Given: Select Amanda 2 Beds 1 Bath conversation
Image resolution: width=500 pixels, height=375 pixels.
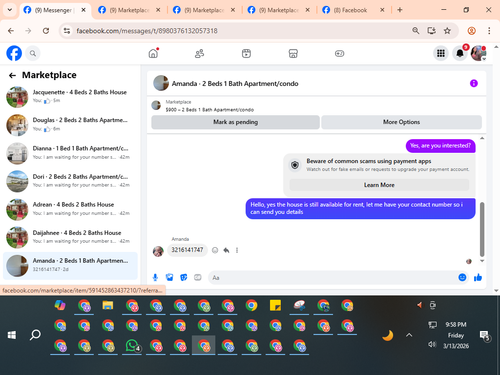Looking at the screenshot, I should [70, 265].
